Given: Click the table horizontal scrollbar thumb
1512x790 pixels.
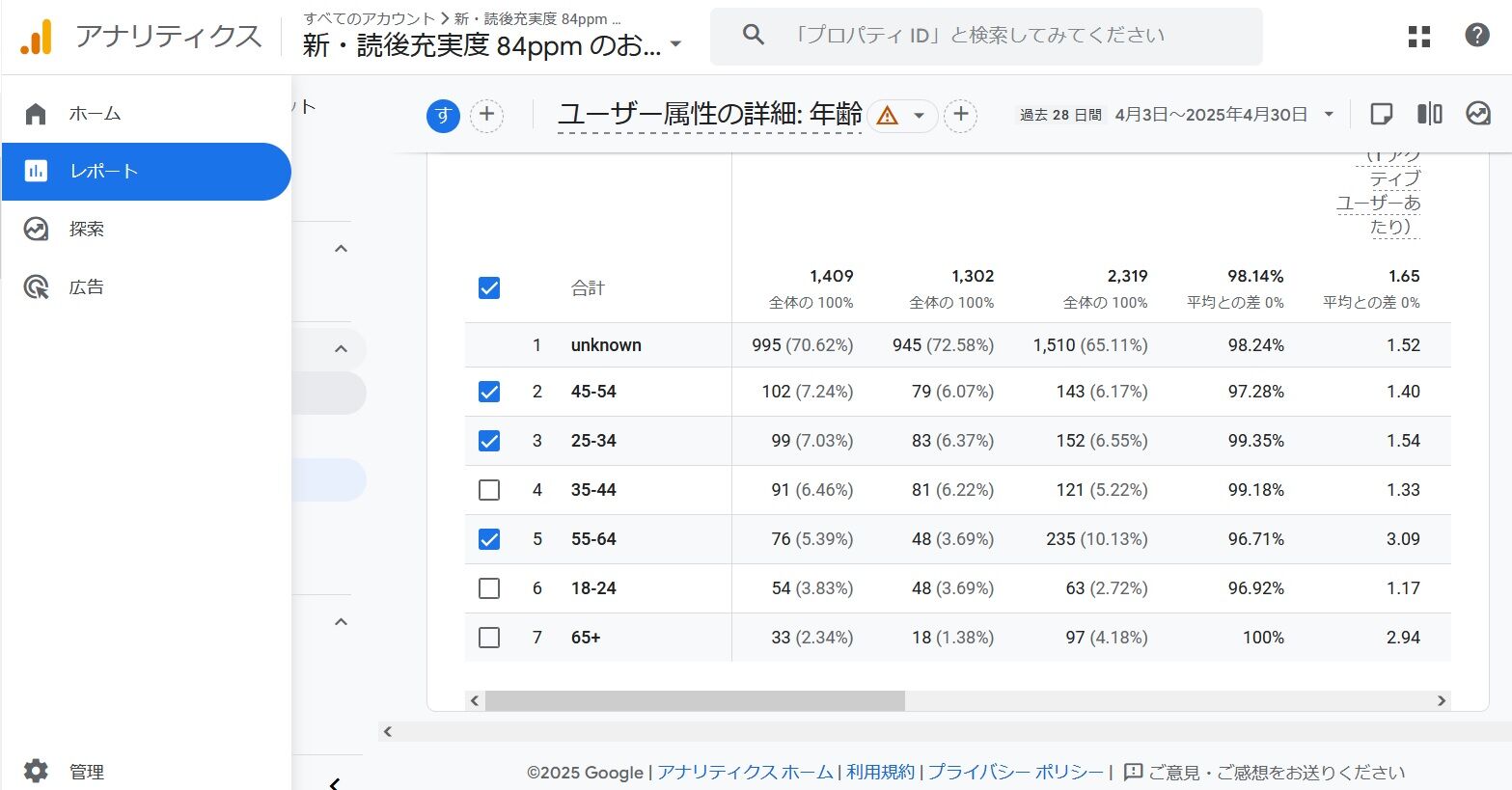Looking at the screenshot, I should [695, 701].
